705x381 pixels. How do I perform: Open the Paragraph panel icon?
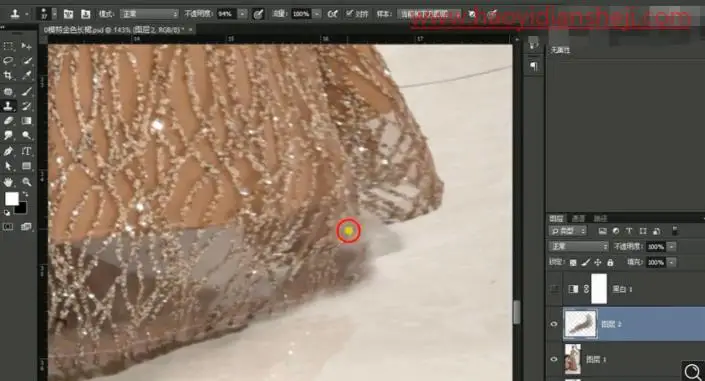pos(534,67)
